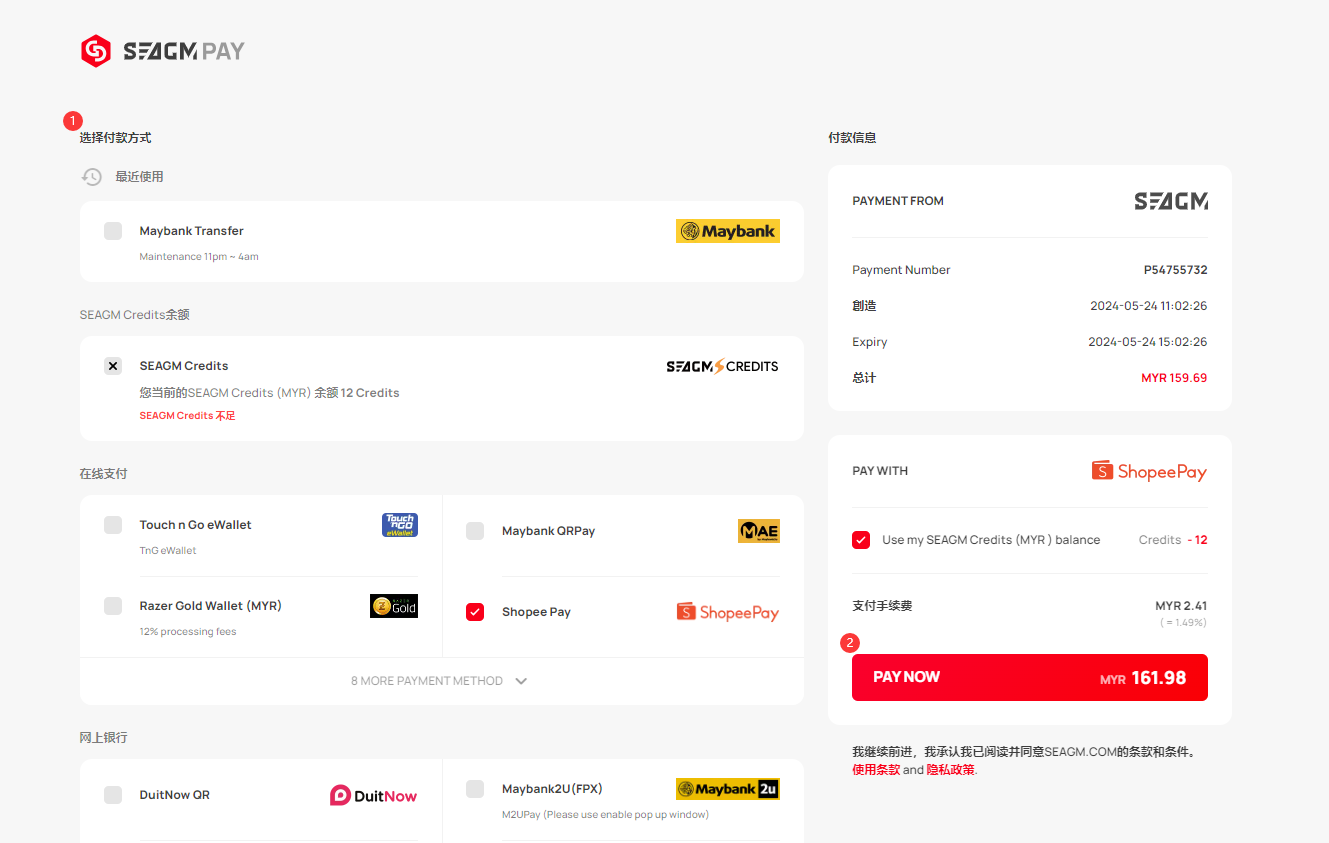Click the Maybank QRPay label

click(x=548, y=531)
